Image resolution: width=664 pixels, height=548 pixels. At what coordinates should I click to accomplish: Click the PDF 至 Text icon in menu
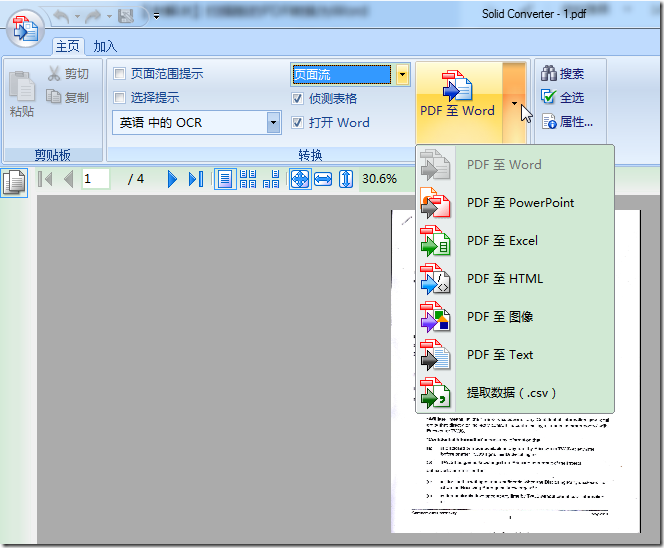tap(436, 355)
